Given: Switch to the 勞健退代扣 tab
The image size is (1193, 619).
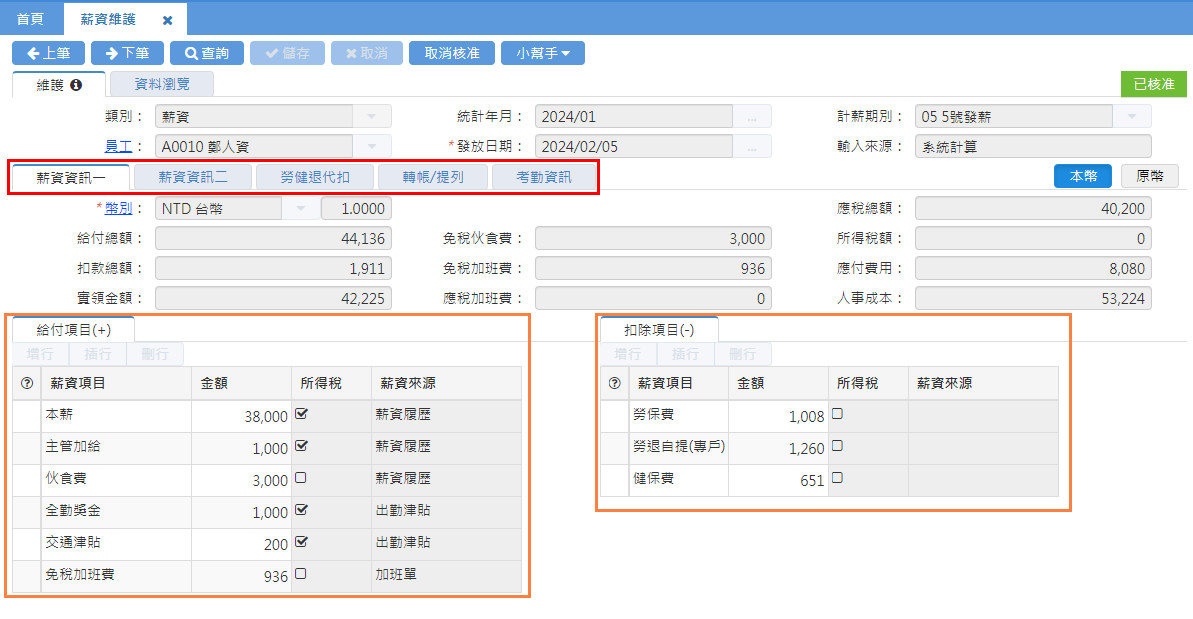Looking at the screenshot, I should 314,178.
